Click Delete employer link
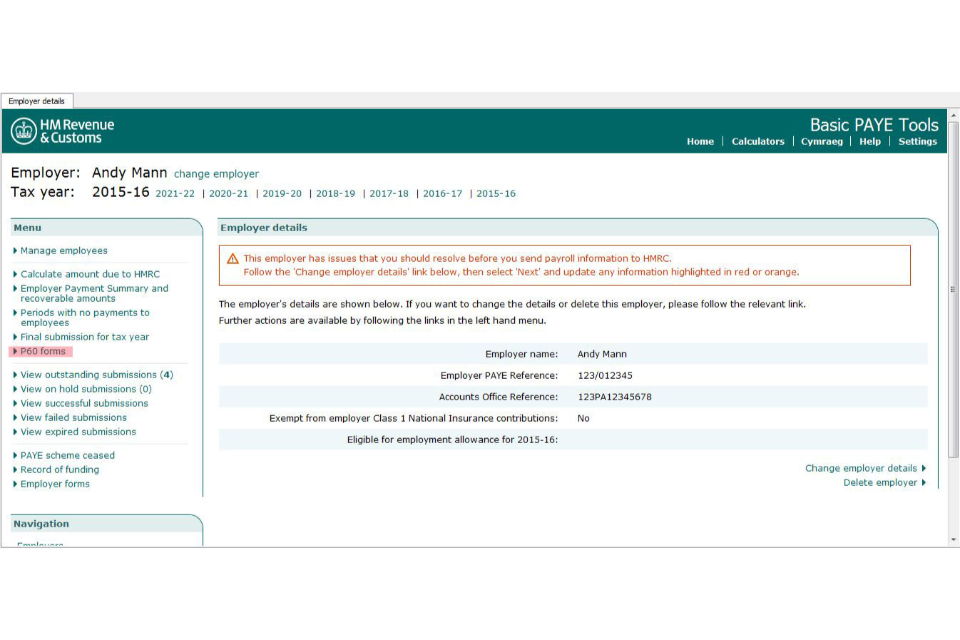This screenshot has height=640, width=960. coord(880,483)
